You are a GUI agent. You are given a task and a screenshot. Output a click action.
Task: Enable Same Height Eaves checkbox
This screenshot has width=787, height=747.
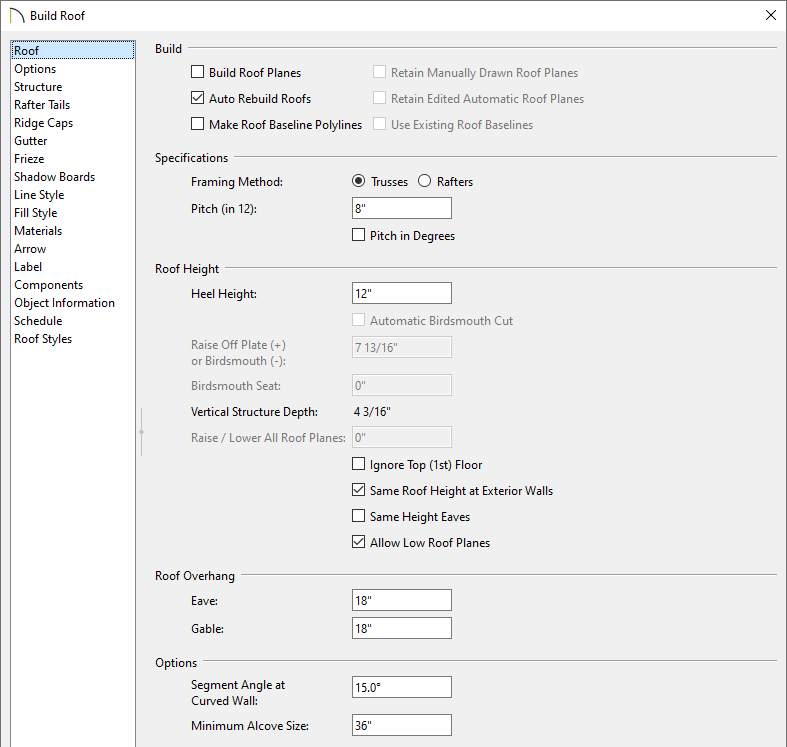tap(358, 516)
